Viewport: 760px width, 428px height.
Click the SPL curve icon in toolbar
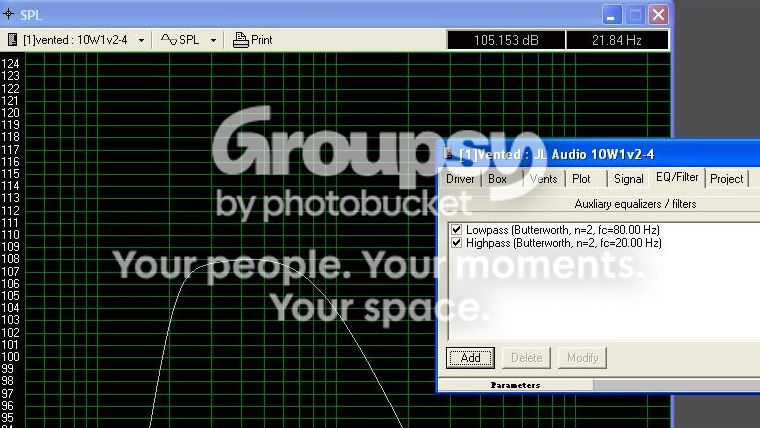pyautogui.click(x=169, y=40)
